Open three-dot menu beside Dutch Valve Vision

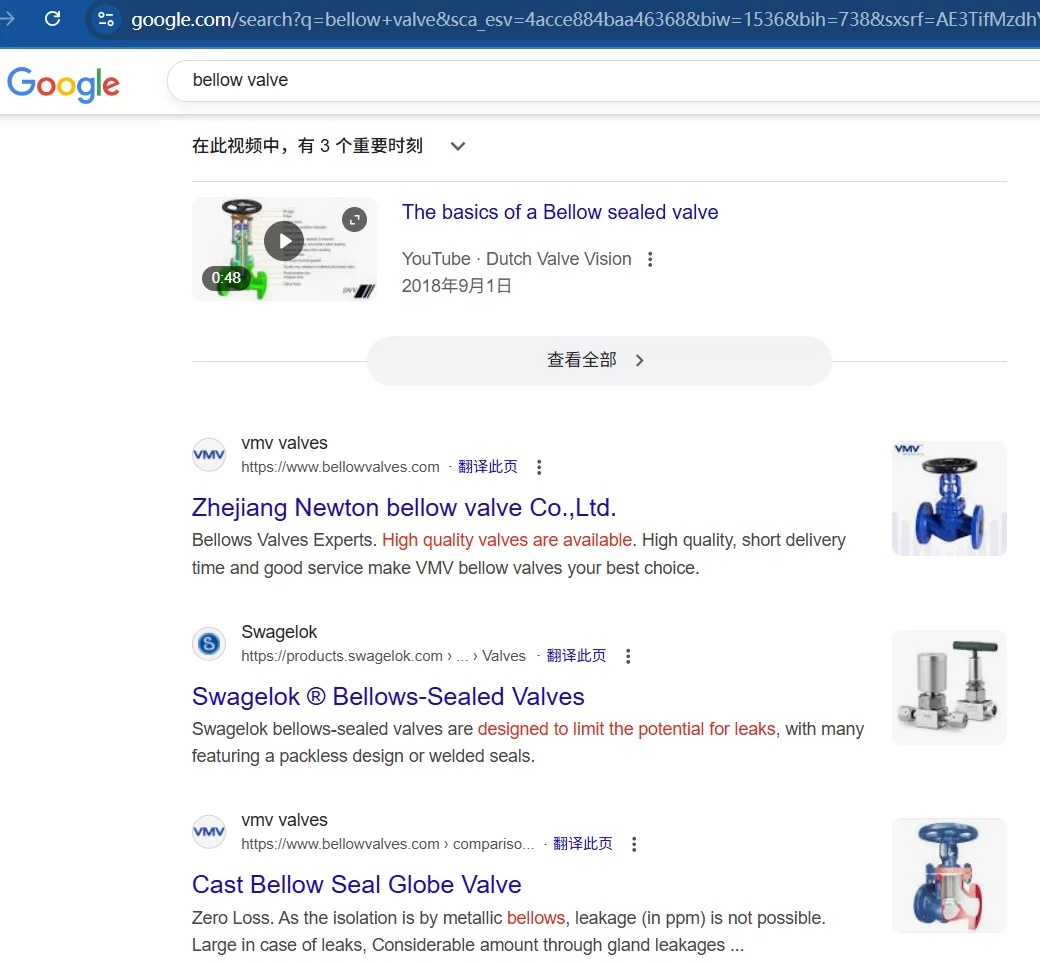(x=650, y=259)
